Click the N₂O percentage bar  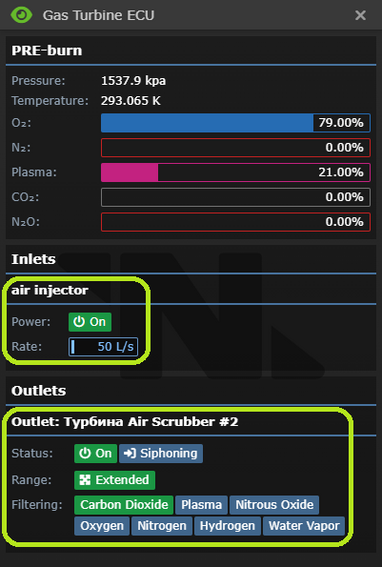coord(236,222)
